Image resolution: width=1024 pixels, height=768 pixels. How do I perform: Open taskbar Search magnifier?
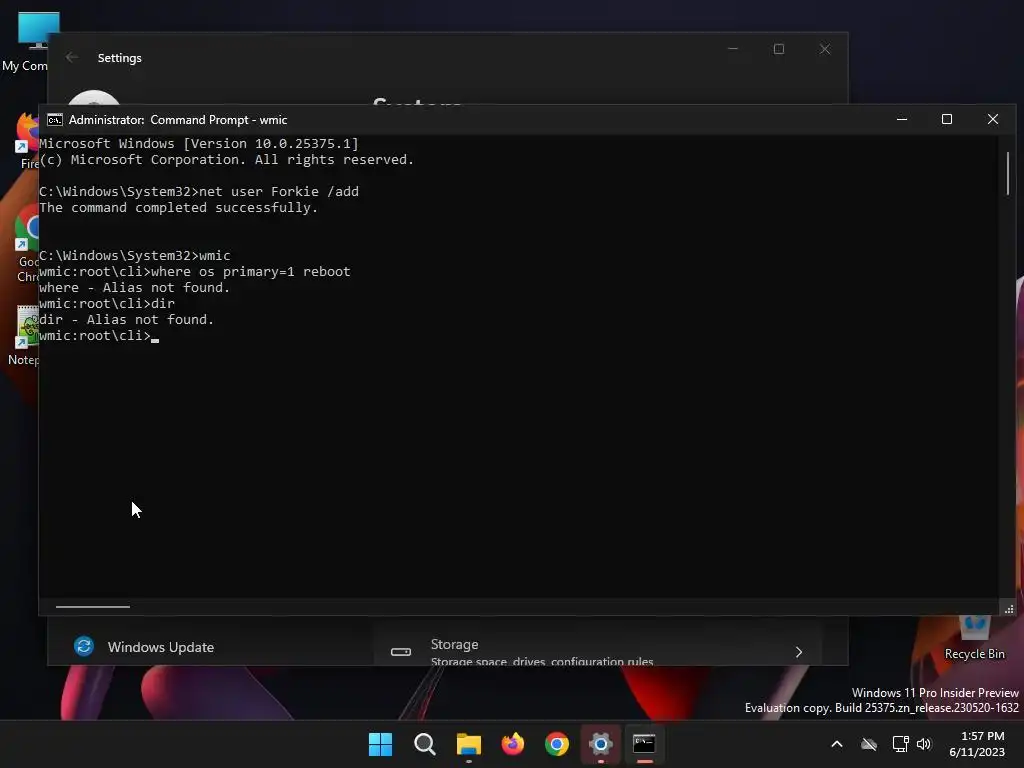[424, 744]
